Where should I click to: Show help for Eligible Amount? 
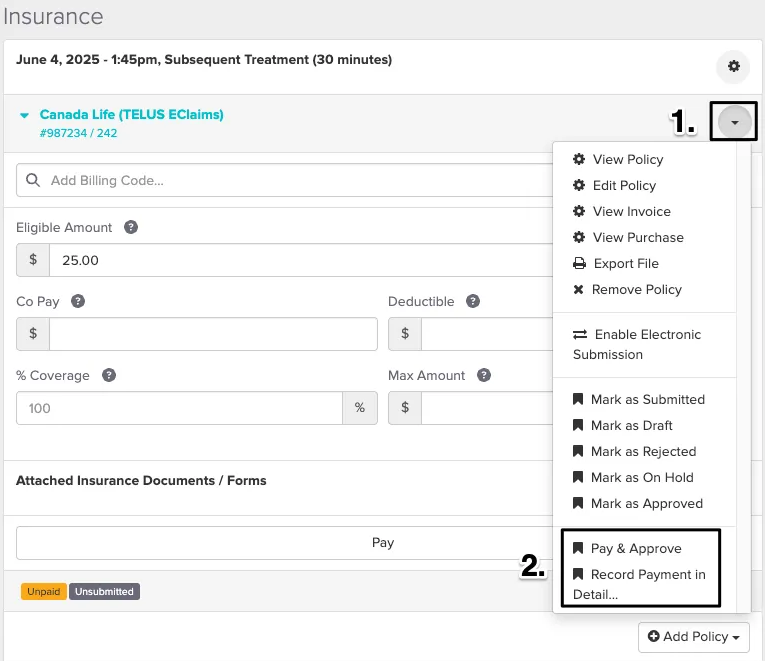131,227
